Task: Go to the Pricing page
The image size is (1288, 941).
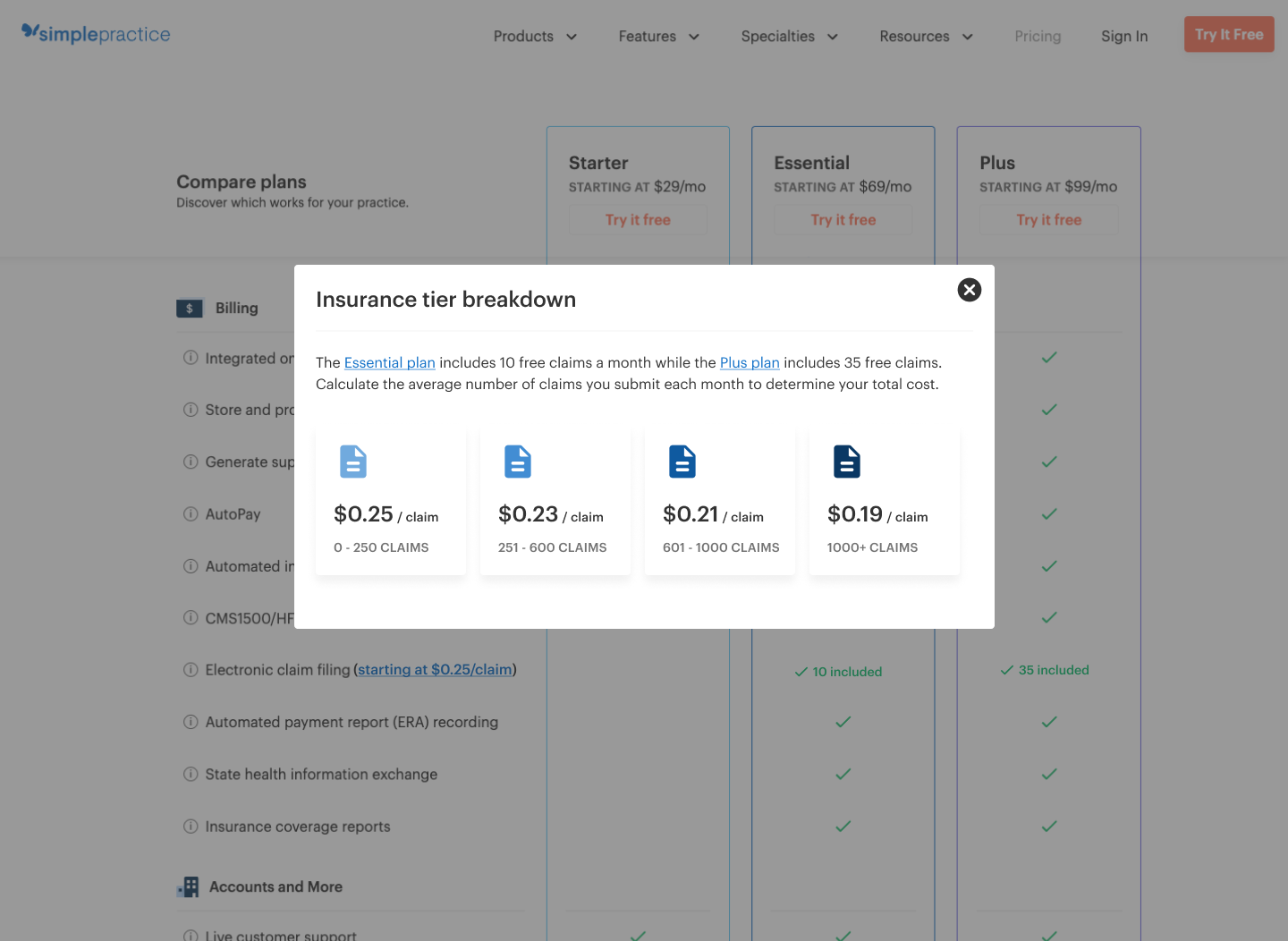Action: point(1038,37)
